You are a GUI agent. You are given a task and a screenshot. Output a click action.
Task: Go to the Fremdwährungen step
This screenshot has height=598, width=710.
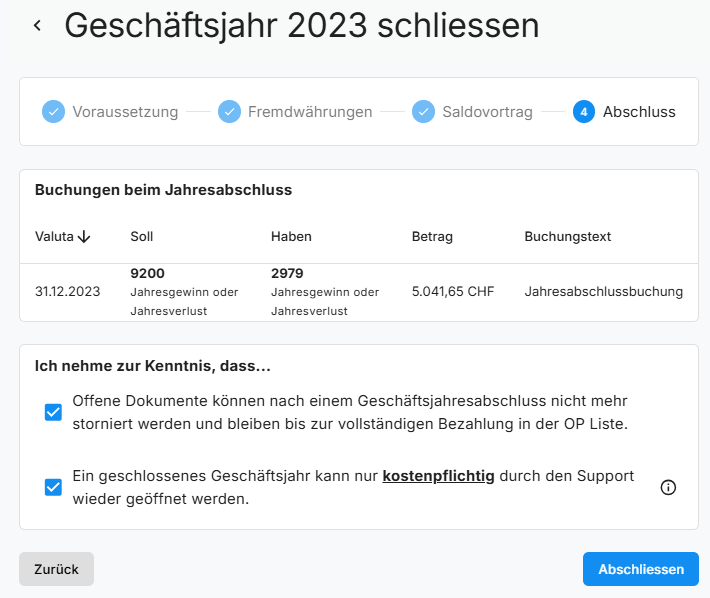(x=310, y=112)
